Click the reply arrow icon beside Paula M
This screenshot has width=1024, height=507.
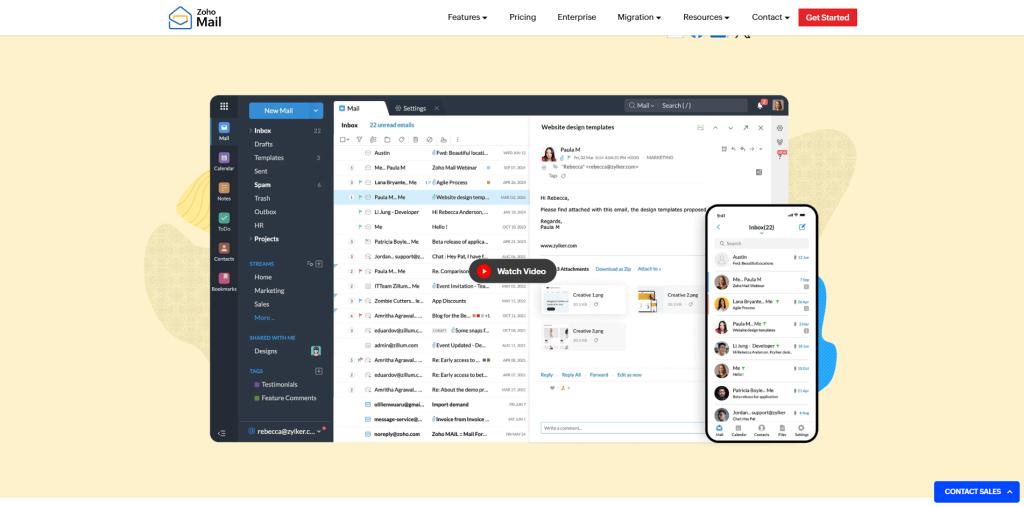point(733,149)
